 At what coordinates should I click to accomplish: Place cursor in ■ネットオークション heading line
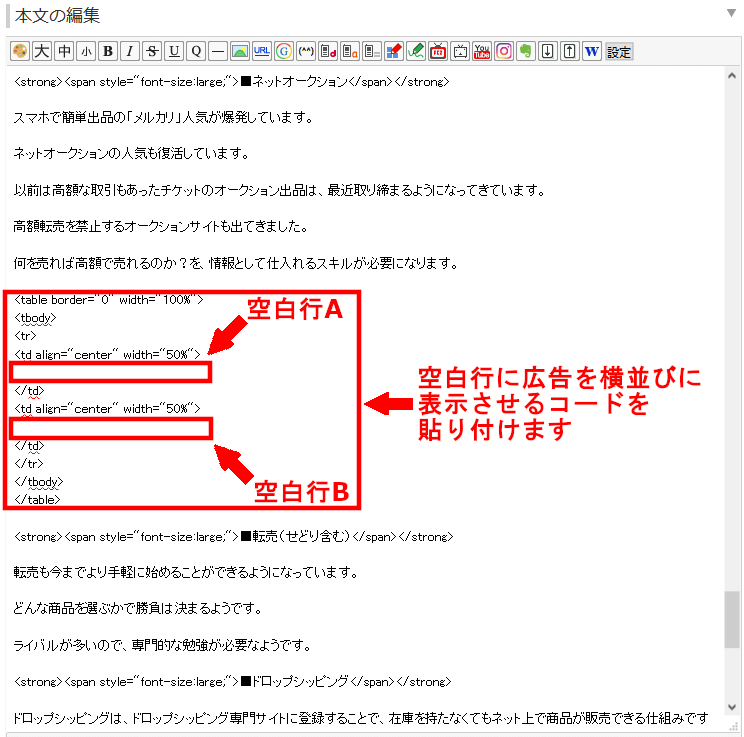[232, 82]
